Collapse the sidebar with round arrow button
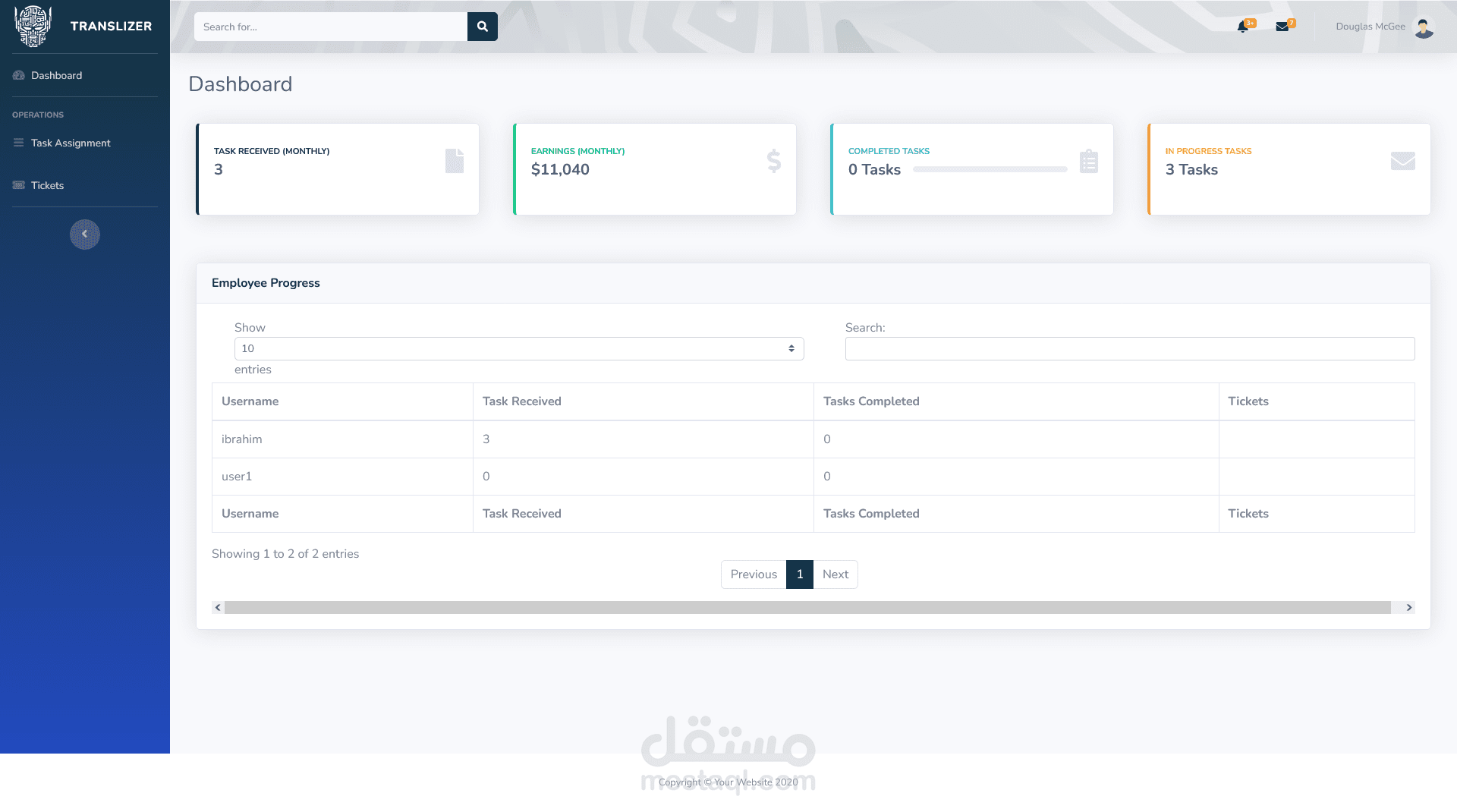Screen dimensions: 1457x812 pyautogui.click(x=85, y=234)
